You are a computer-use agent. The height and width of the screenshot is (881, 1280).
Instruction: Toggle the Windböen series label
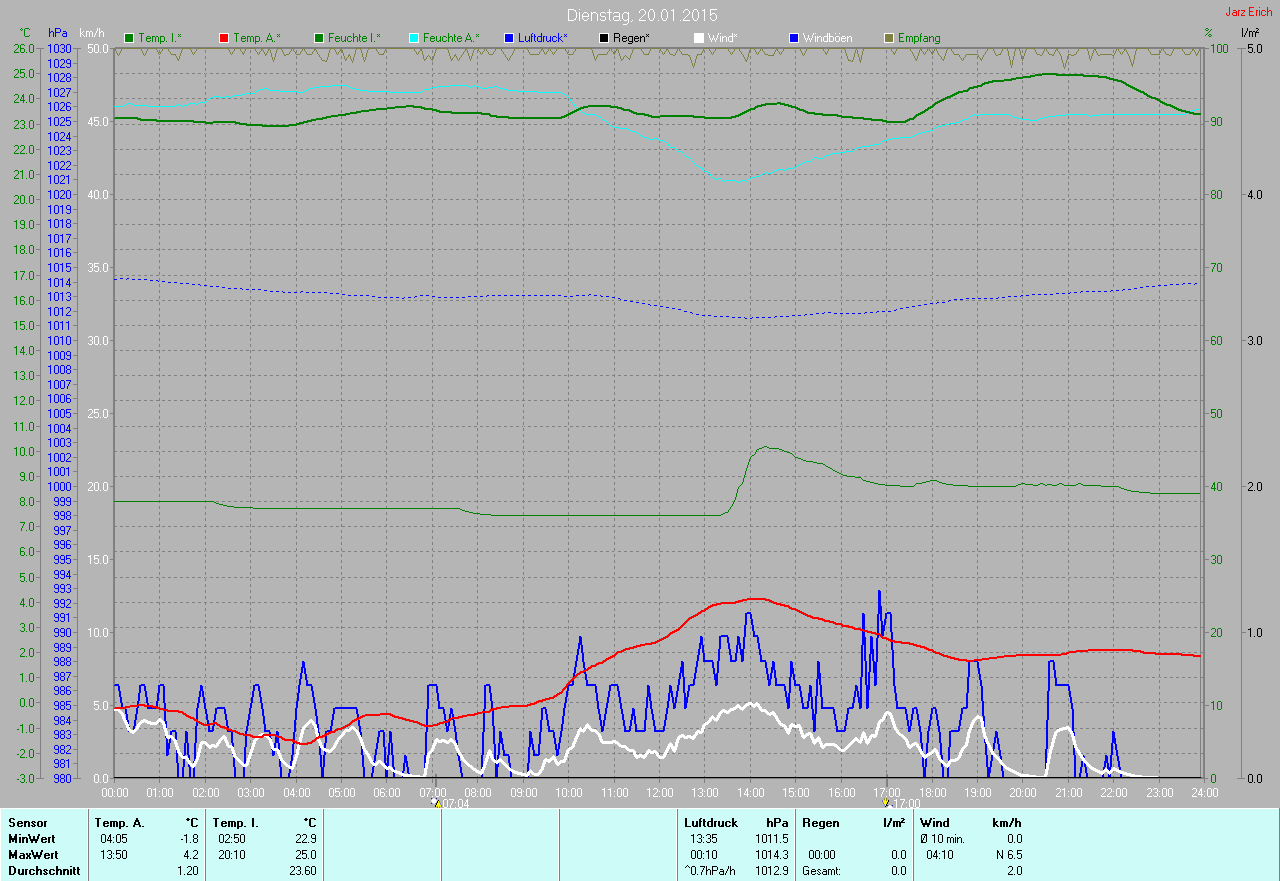[x=828, y=38]
